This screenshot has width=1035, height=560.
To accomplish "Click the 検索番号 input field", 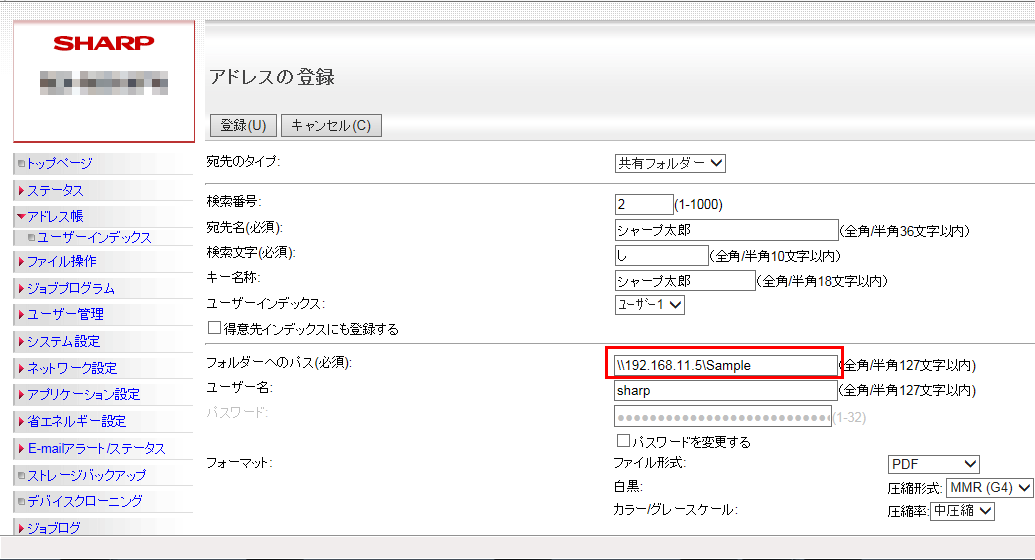I will point(644,204).
